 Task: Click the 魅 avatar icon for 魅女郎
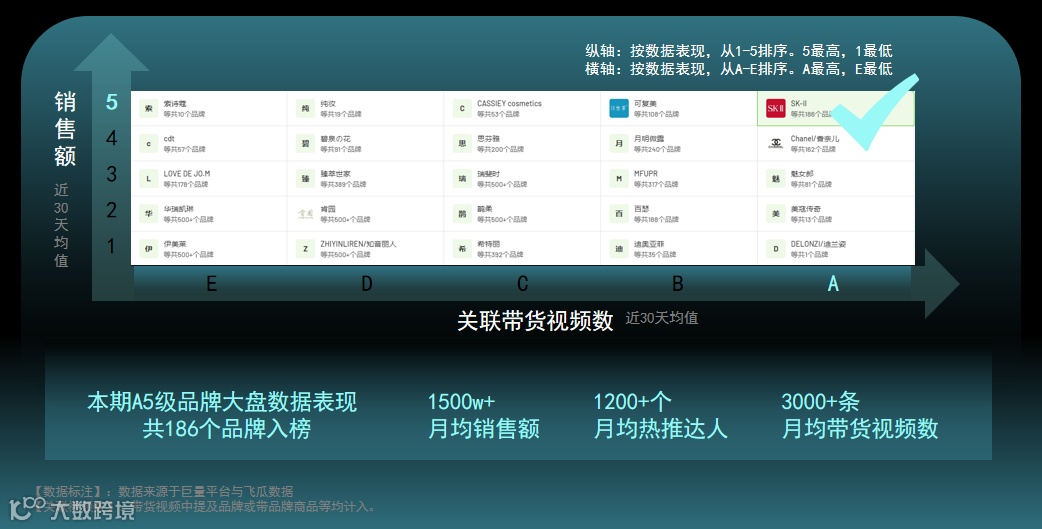[776, 179]
